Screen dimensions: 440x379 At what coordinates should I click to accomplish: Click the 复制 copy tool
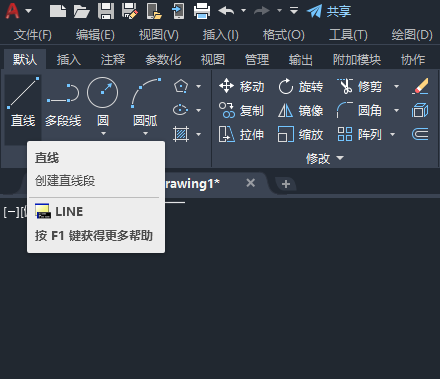coord(242,110)
